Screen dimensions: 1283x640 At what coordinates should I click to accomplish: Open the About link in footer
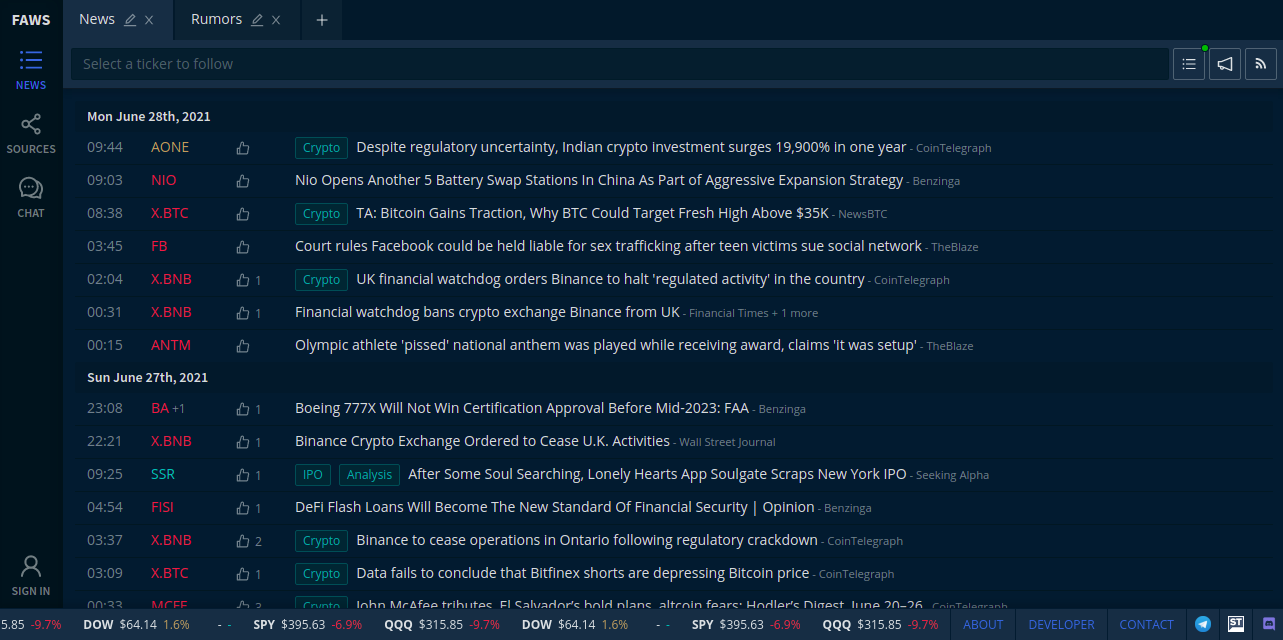(983, 624)
